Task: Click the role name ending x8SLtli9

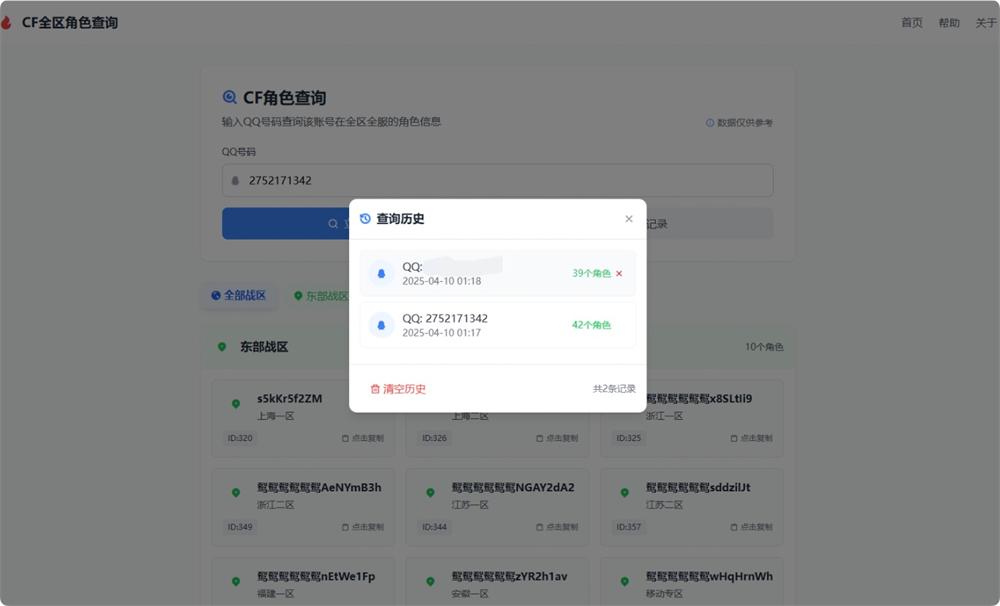Action: tap(699, 399)
